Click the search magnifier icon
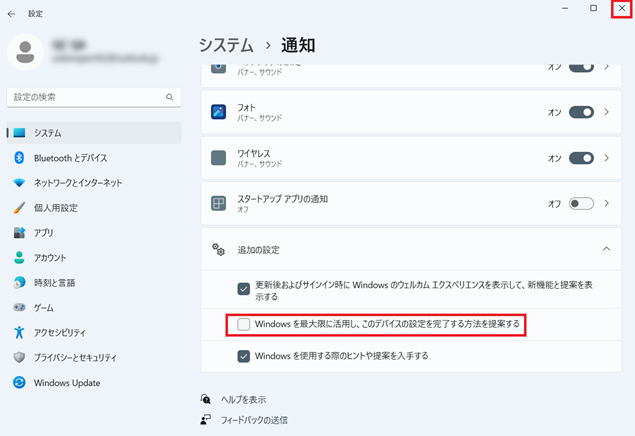 [170, 97]
